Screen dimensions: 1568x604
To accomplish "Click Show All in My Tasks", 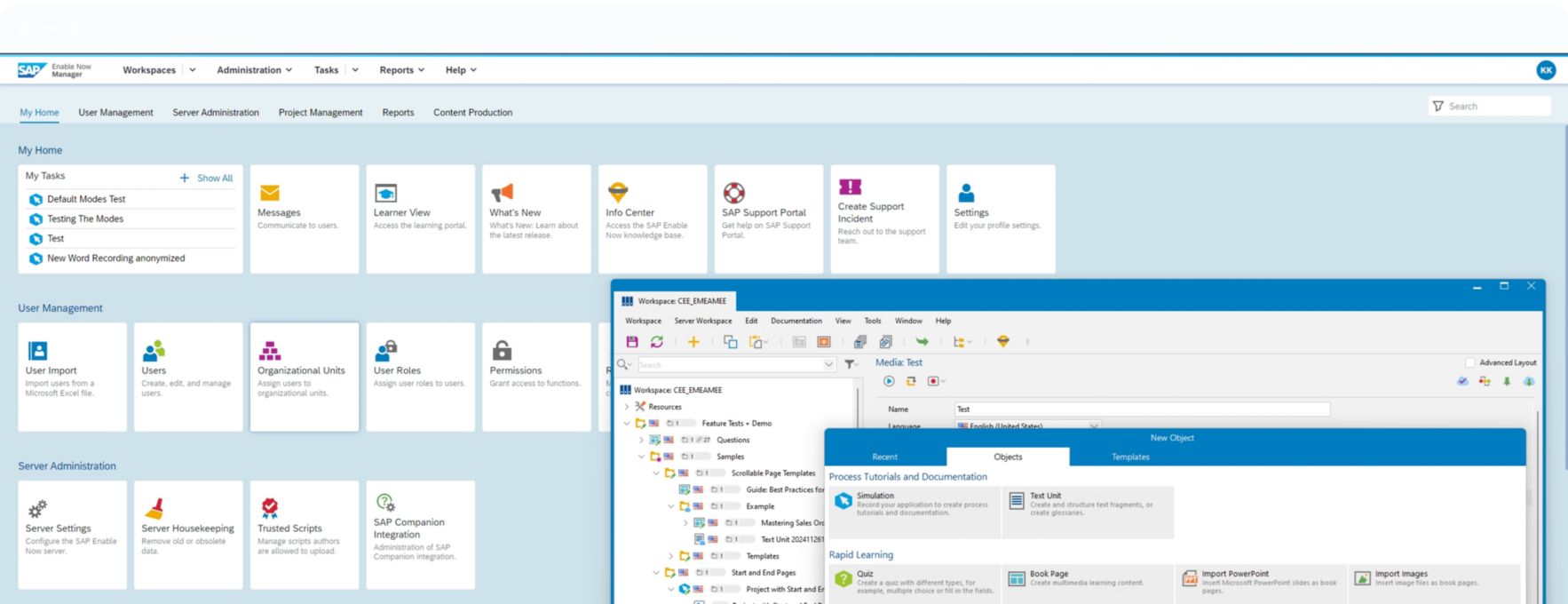I will coord(207,179).
